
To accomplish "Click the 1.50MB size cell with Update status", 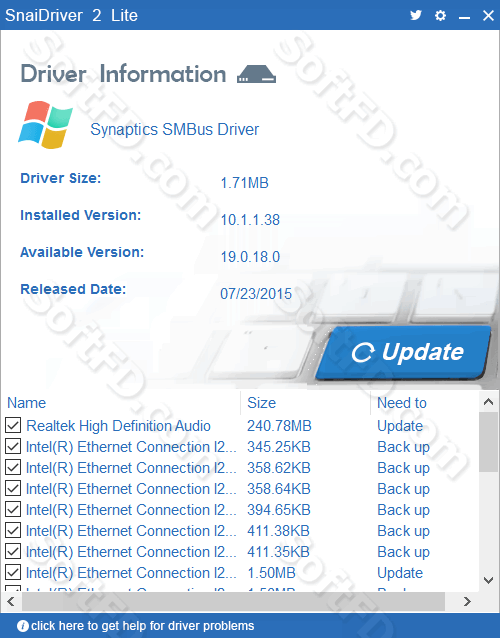I will pos(271,573).
